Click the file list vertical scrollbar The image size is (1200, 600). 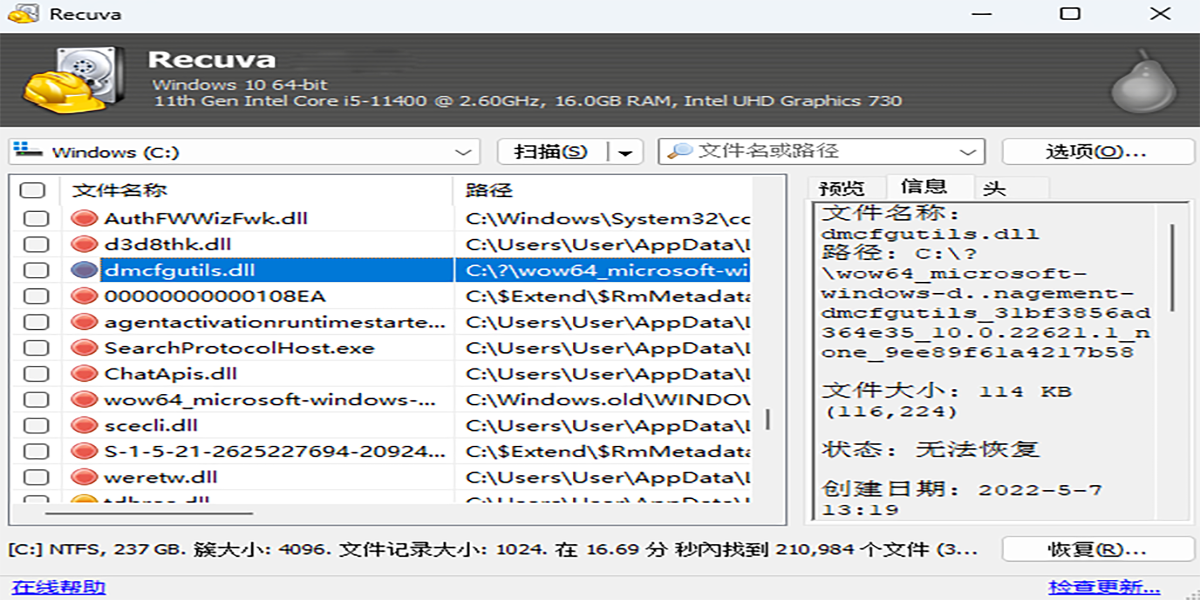tap(768, 418)
